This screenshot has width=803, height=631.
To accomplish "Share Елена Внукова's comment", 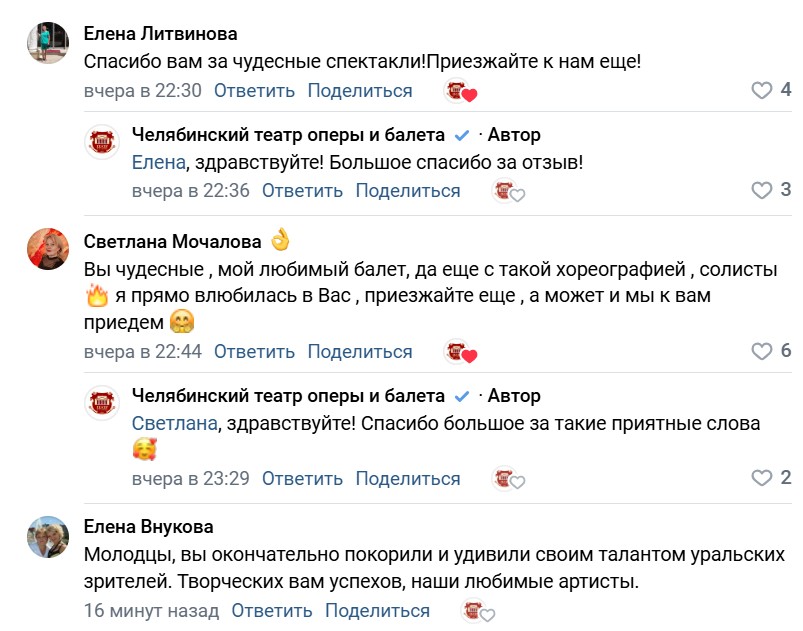I will click(x=377, y=611).
